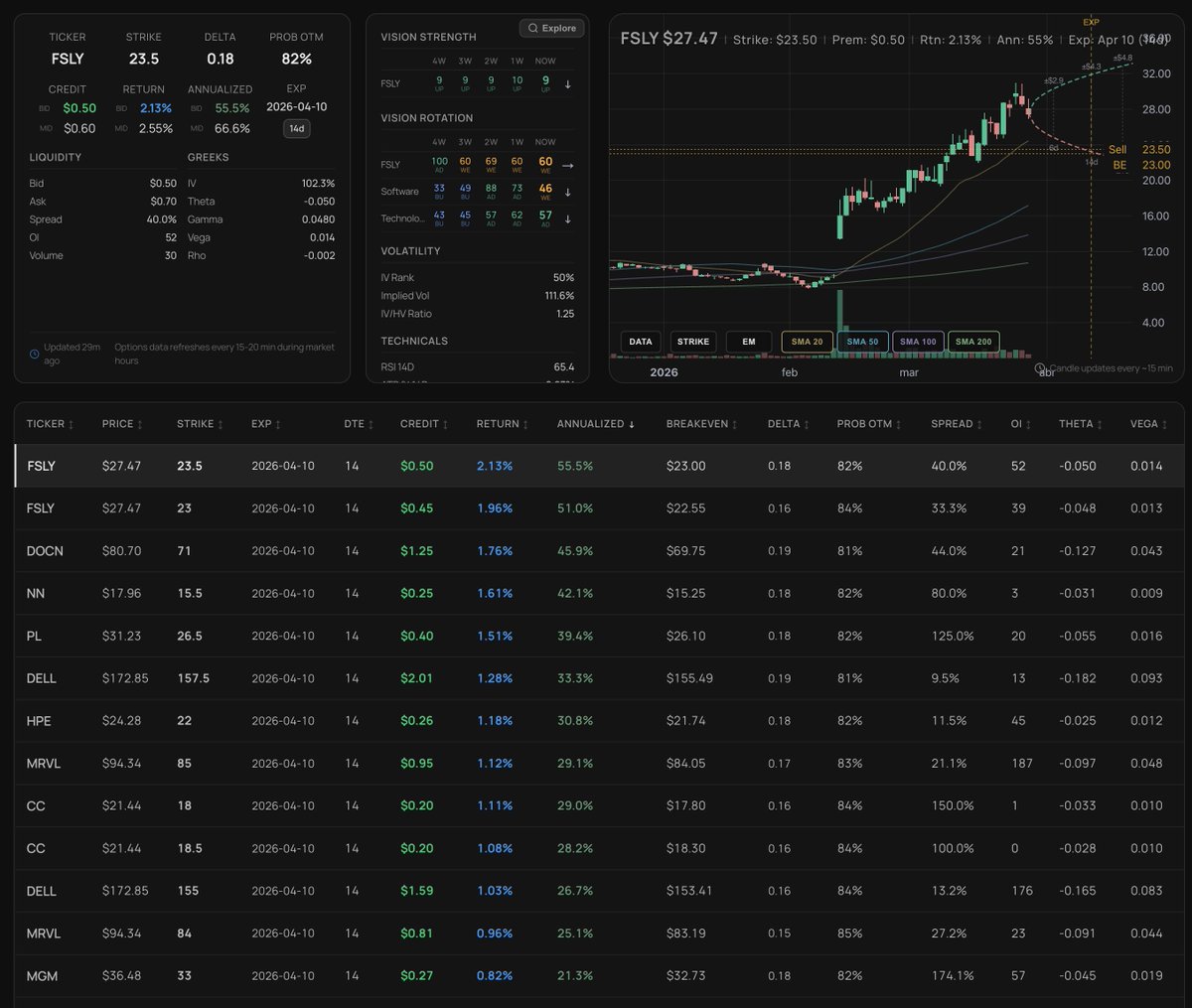This screenshot has width=1192, height=1008.
Task: Toggle the SMA 200 line
Action: (973, 342)
